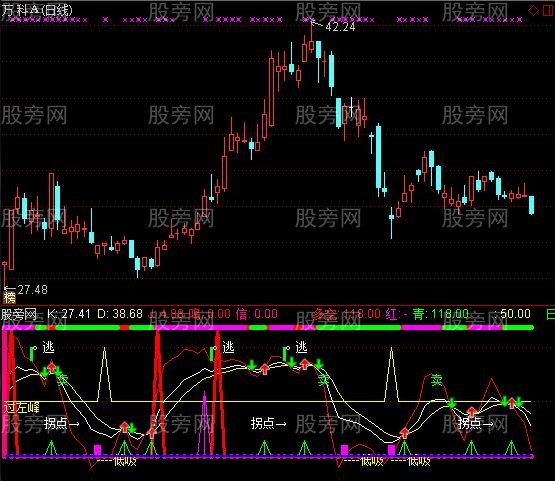This screenshot has width=555, height=481.
Task: Click the 股旁网 indicator name in the lower pane
Action: pos(18,314)
